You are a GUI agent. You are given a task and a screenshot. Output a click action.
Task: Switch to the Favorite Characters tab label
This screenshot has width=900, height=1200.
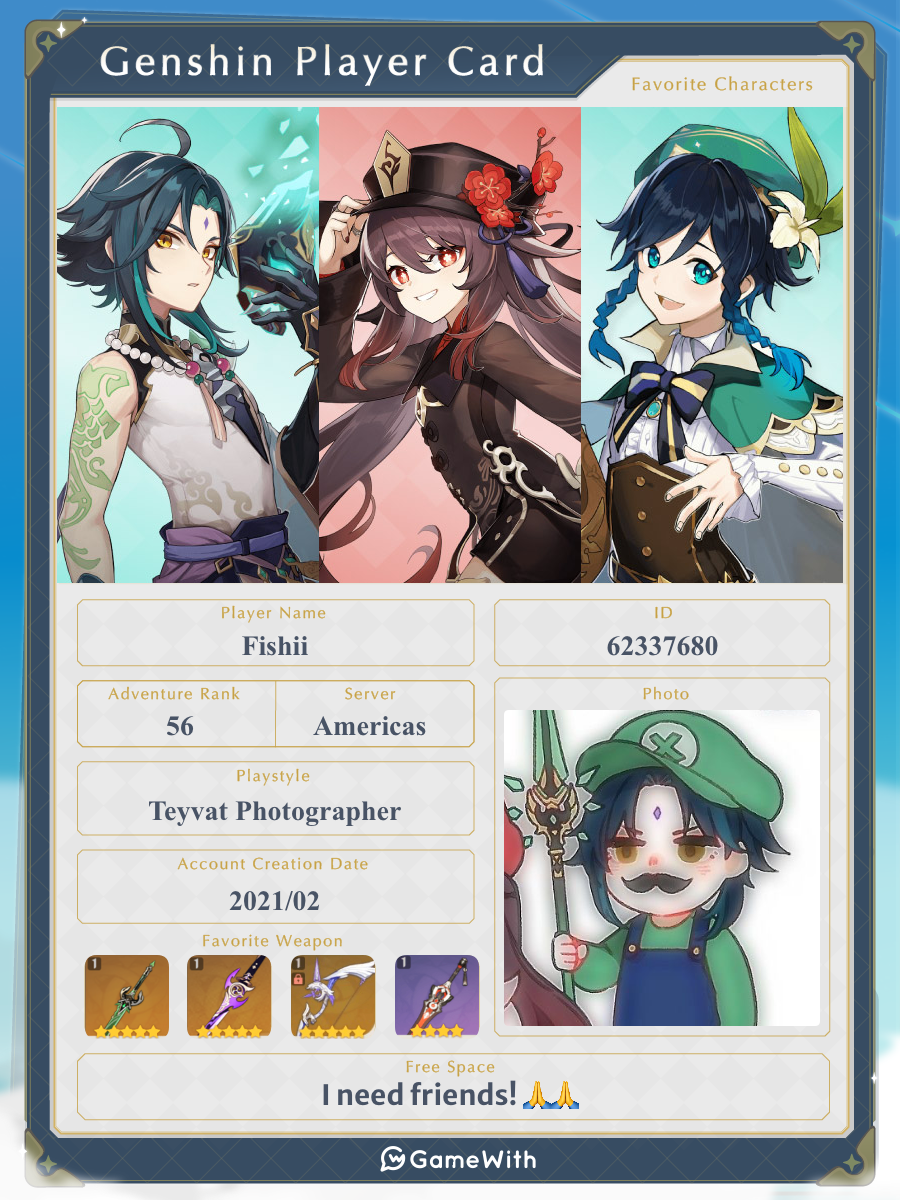coord(722,85)
